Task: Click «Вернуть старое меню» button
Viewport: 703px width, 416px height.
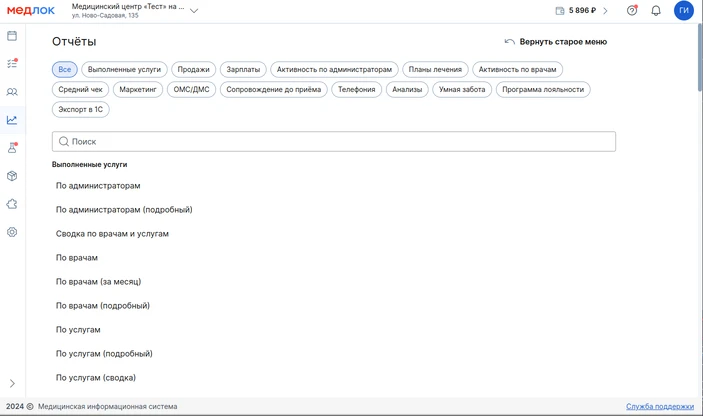Action: click(x=556, y=42)
